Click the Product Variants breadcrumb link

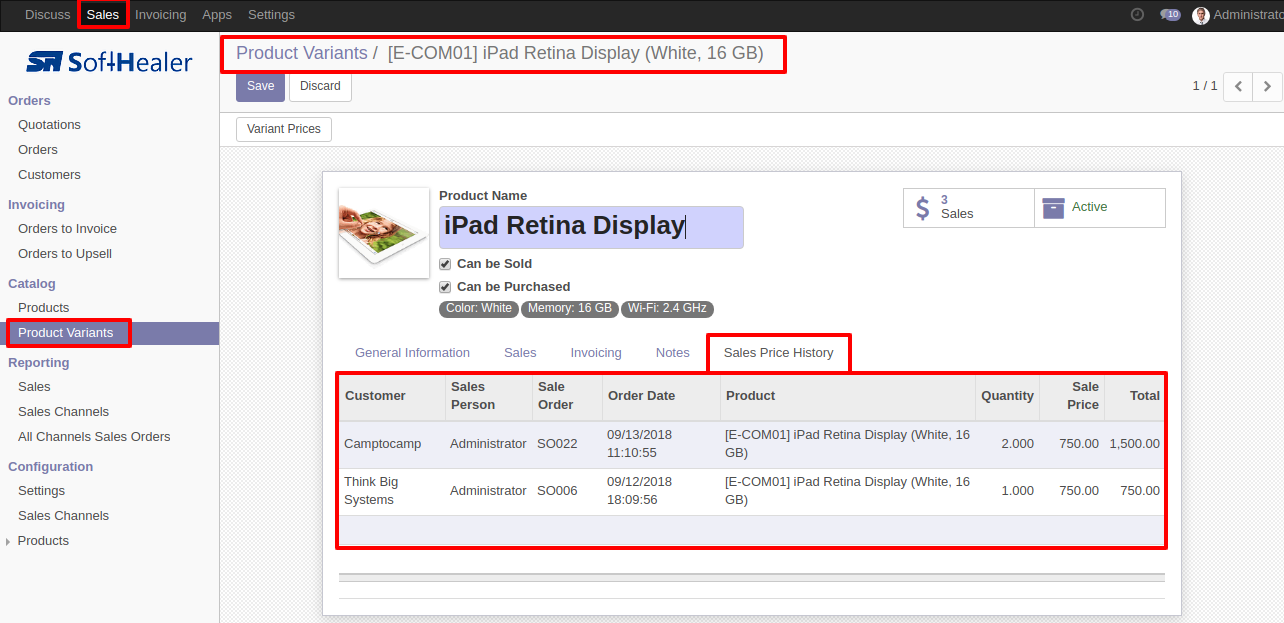(x=301, y=53)
